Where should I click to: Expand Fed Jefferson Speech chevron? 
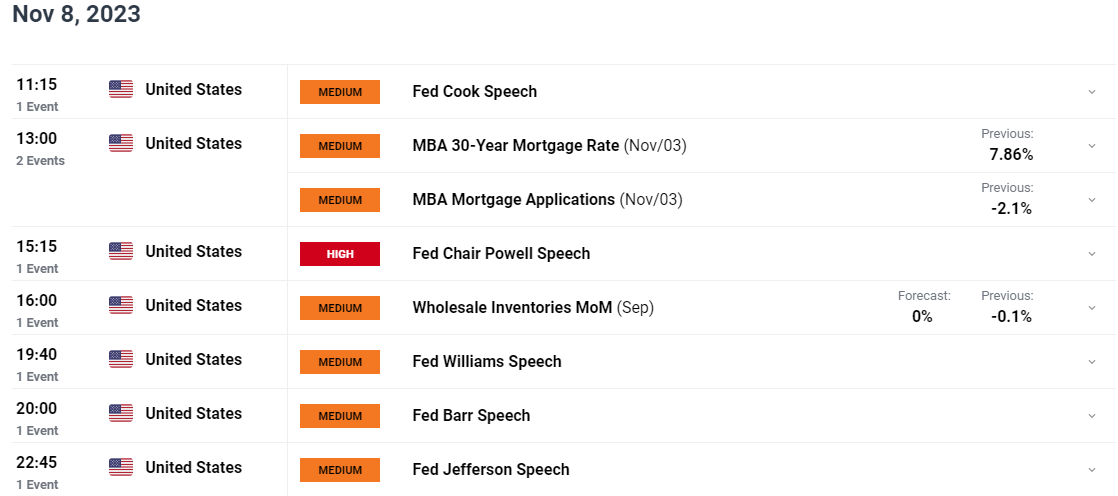click(1092, 470)
